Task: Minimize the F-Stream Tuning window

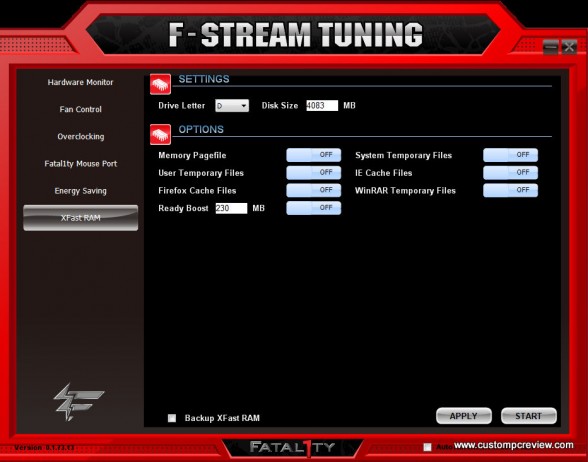Action: (550, 47)
